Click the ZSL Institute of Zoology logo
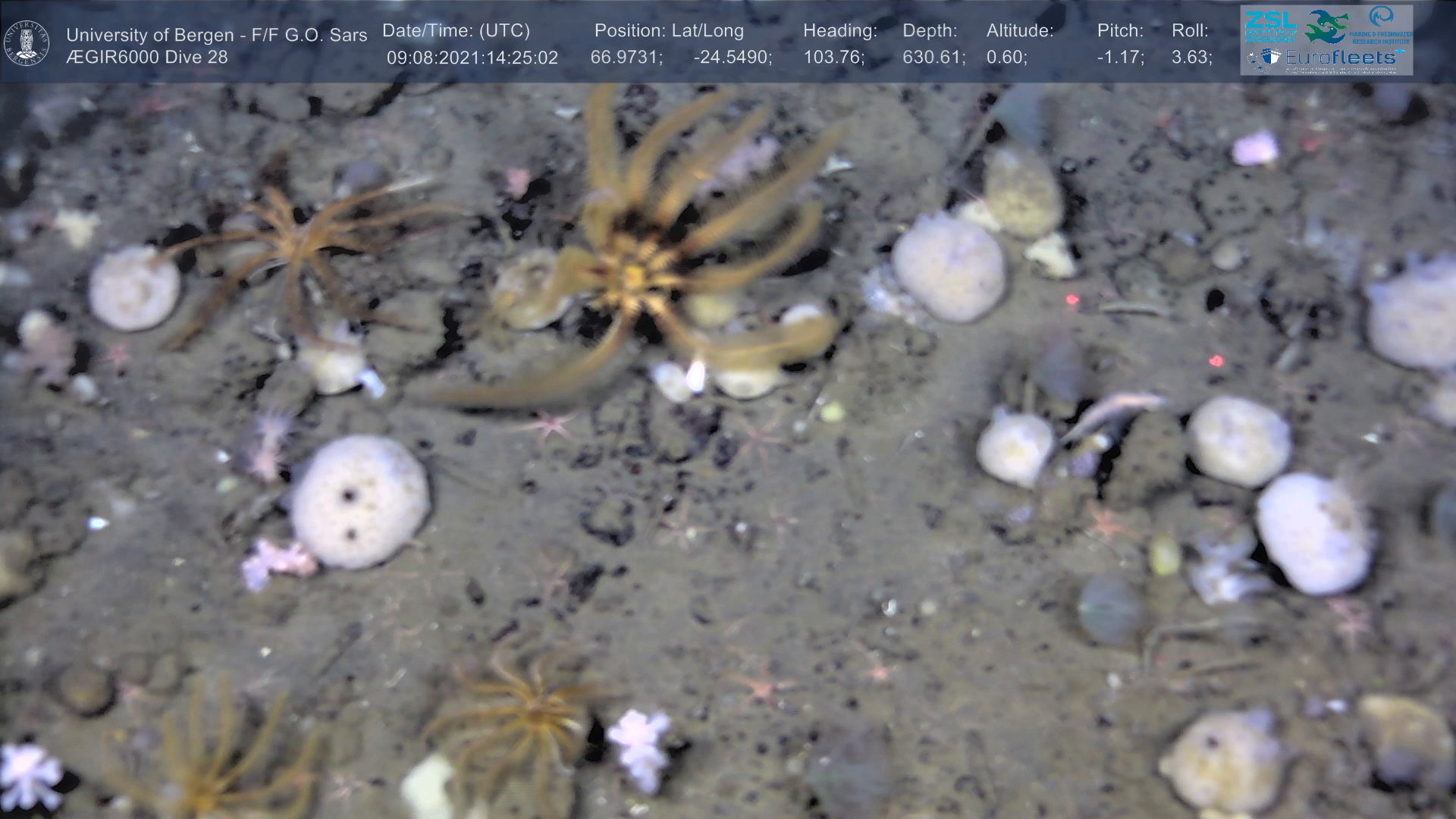 [x=1271, y=26]
